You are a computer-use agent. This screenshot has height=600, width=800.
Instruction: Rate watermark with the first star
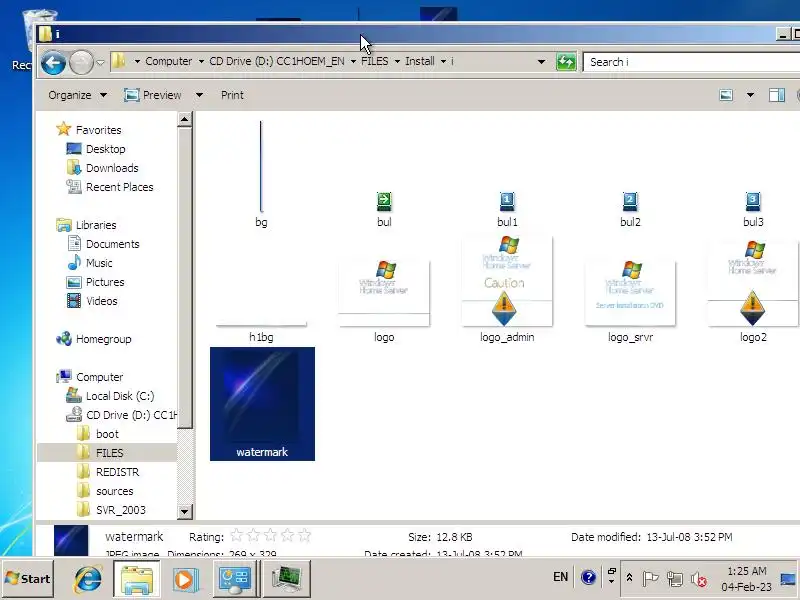[236, 536]
